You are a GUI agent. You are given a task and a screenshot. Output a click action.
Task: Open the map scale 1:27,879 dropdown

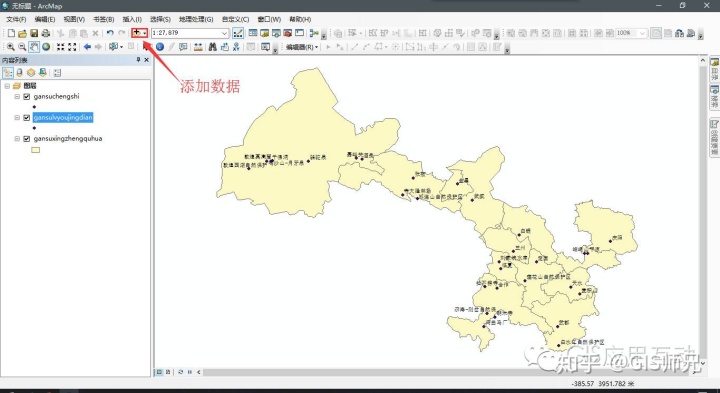coord(225,33)
